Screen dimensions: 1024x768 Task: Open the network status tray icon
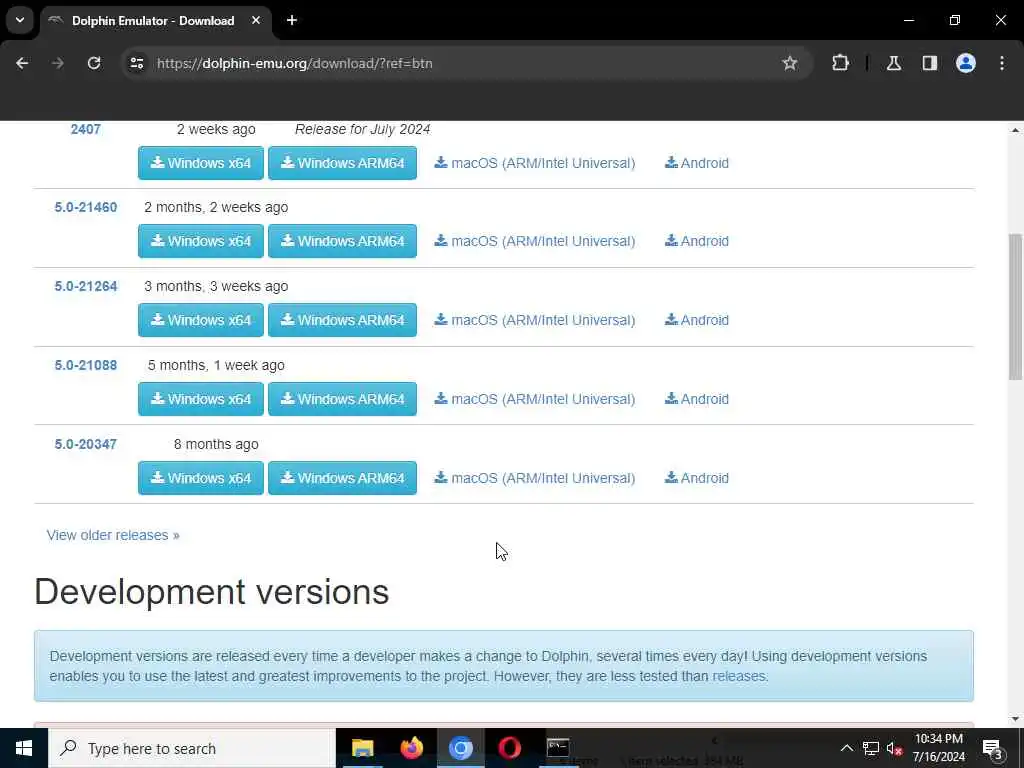click(871, 748)
